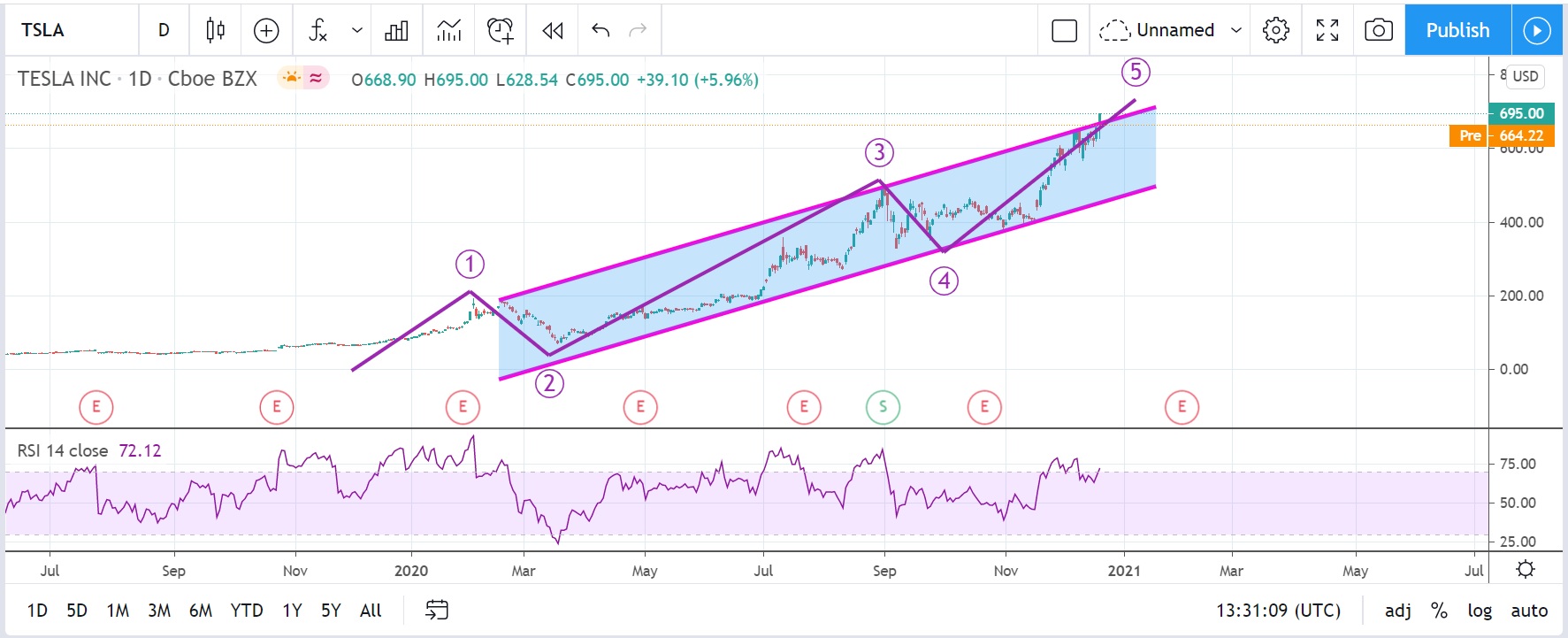Select Elliott wave label 4

[x=945, y=281]
